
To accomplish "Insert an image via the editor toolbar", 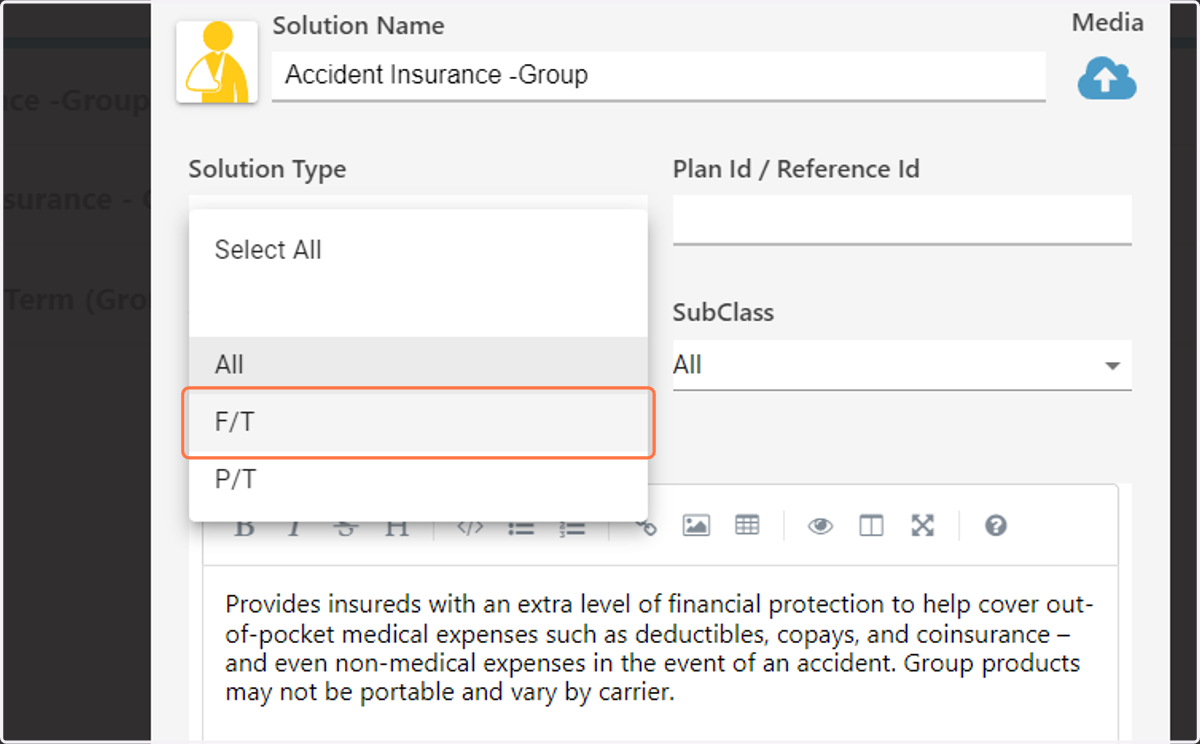I will (696, 525).
